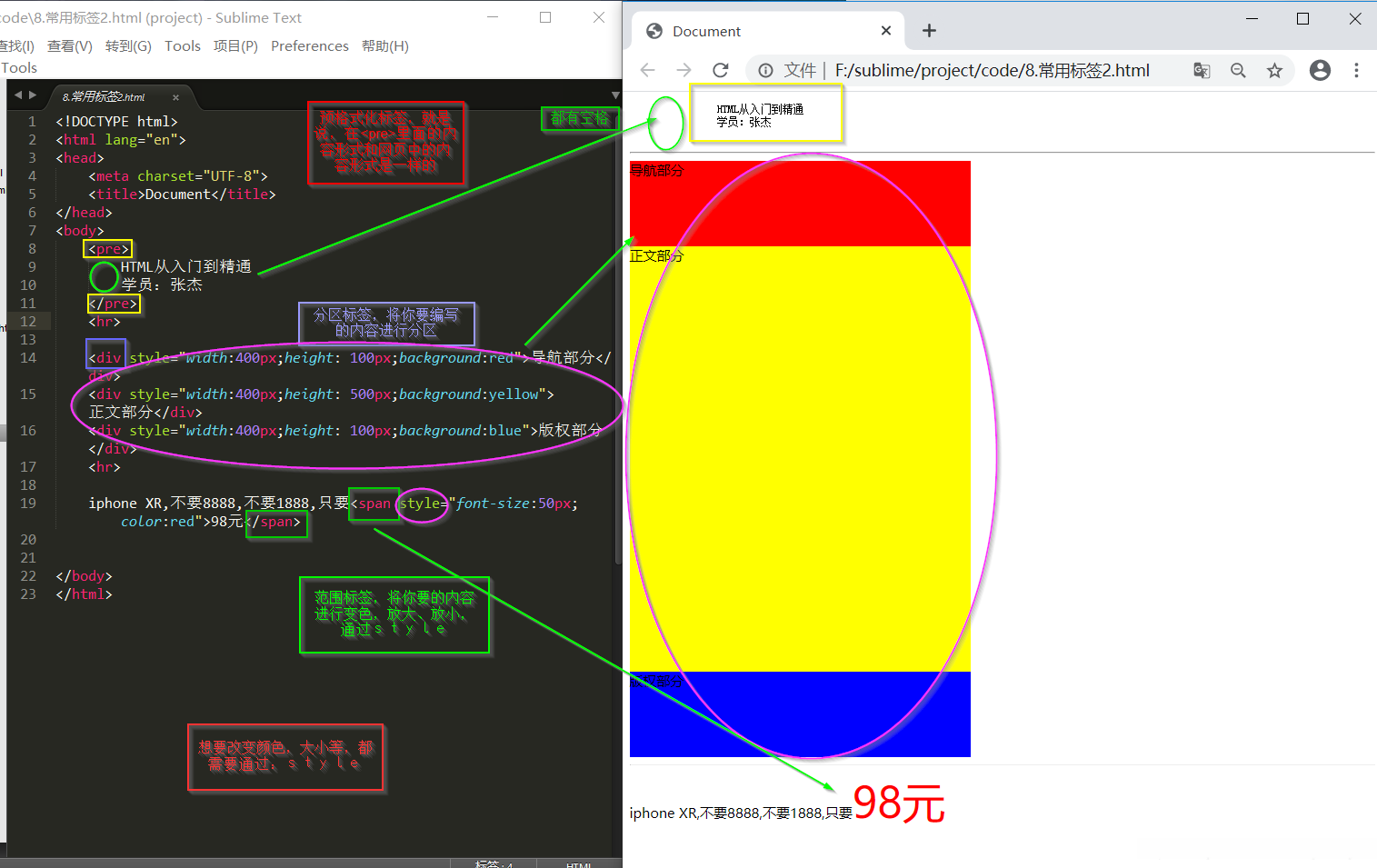
Task: Click 'HTML从入门到精通' in the code editor
Action: click(x=186, y=266)
